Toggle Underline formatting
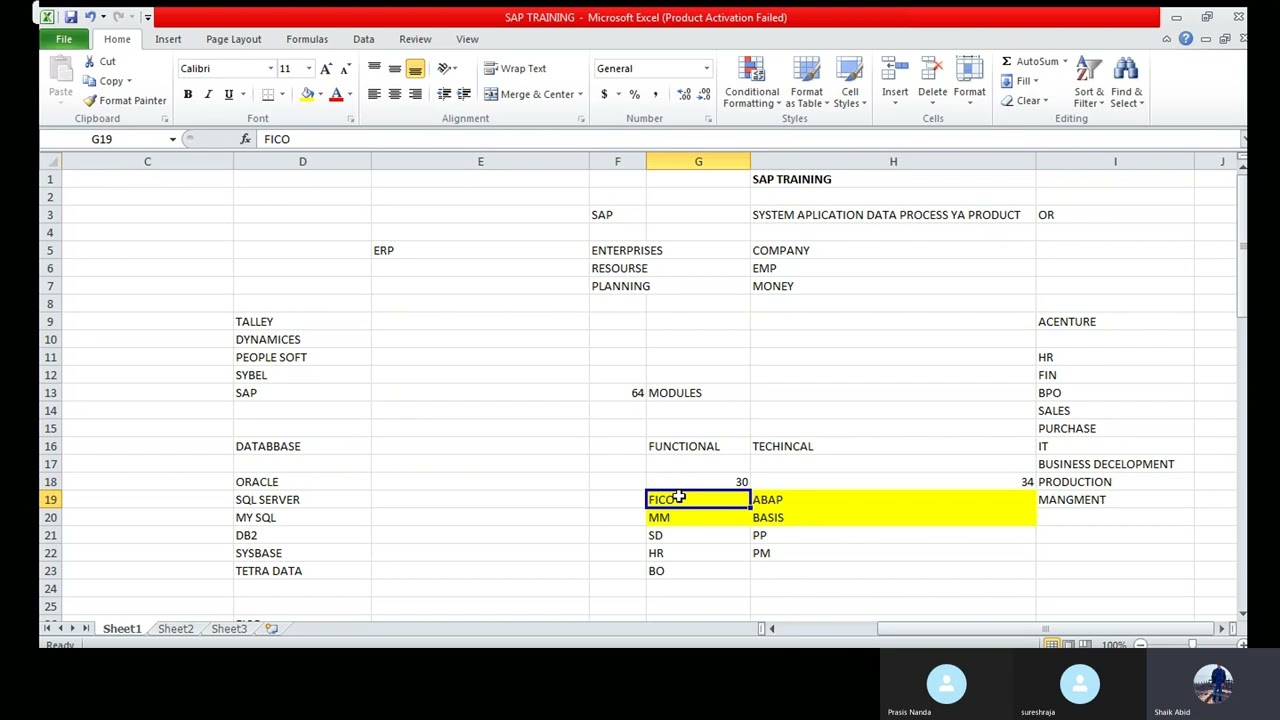The height and width of the screenshot is (720, 1280). 228,94
